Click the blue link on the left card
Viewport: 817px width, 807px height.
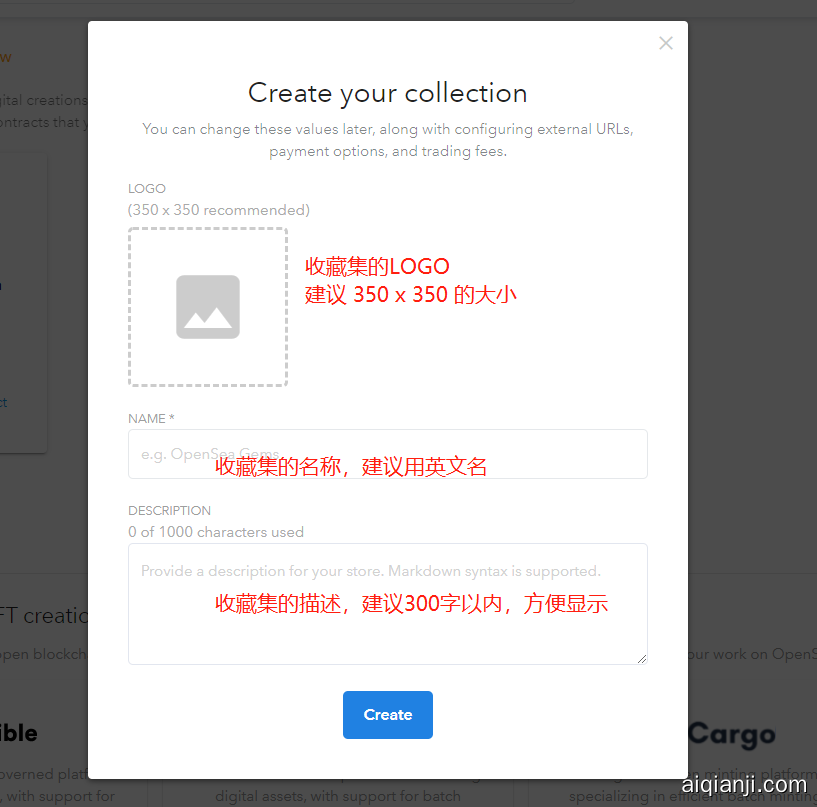tap(3, 403)
